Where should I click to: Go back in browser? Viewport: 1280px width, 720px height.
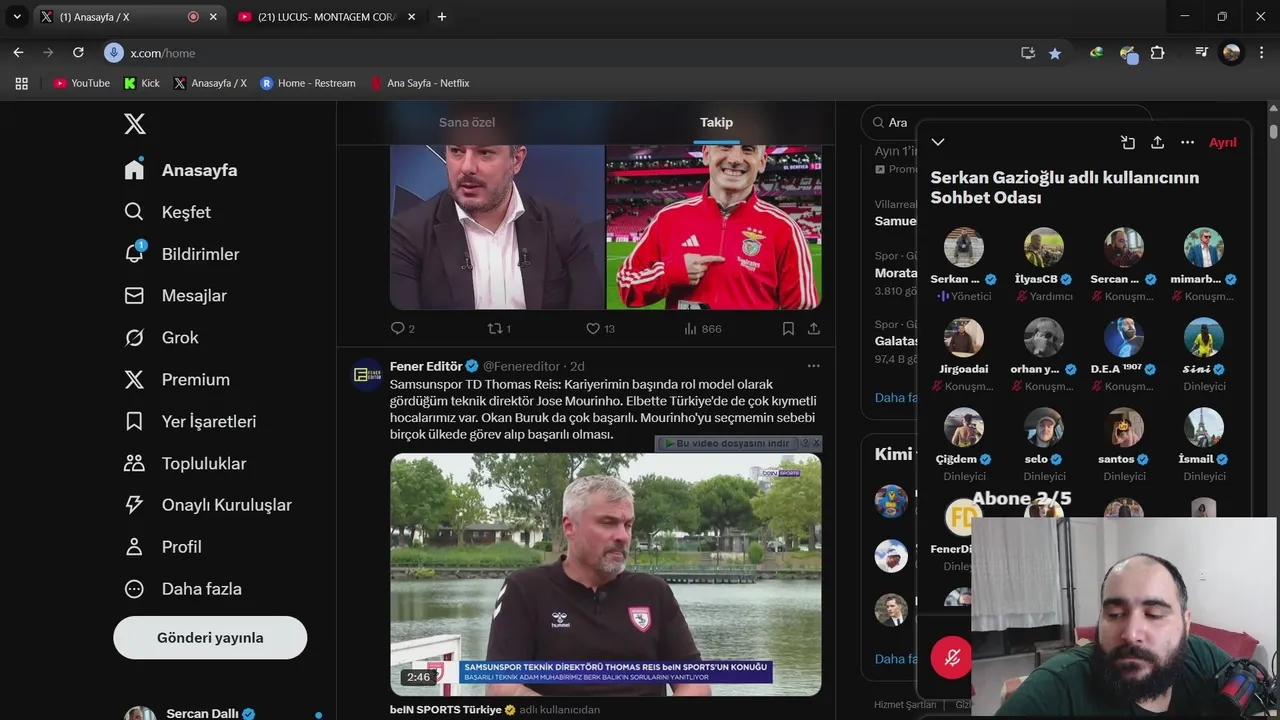[x=18, y=53]
